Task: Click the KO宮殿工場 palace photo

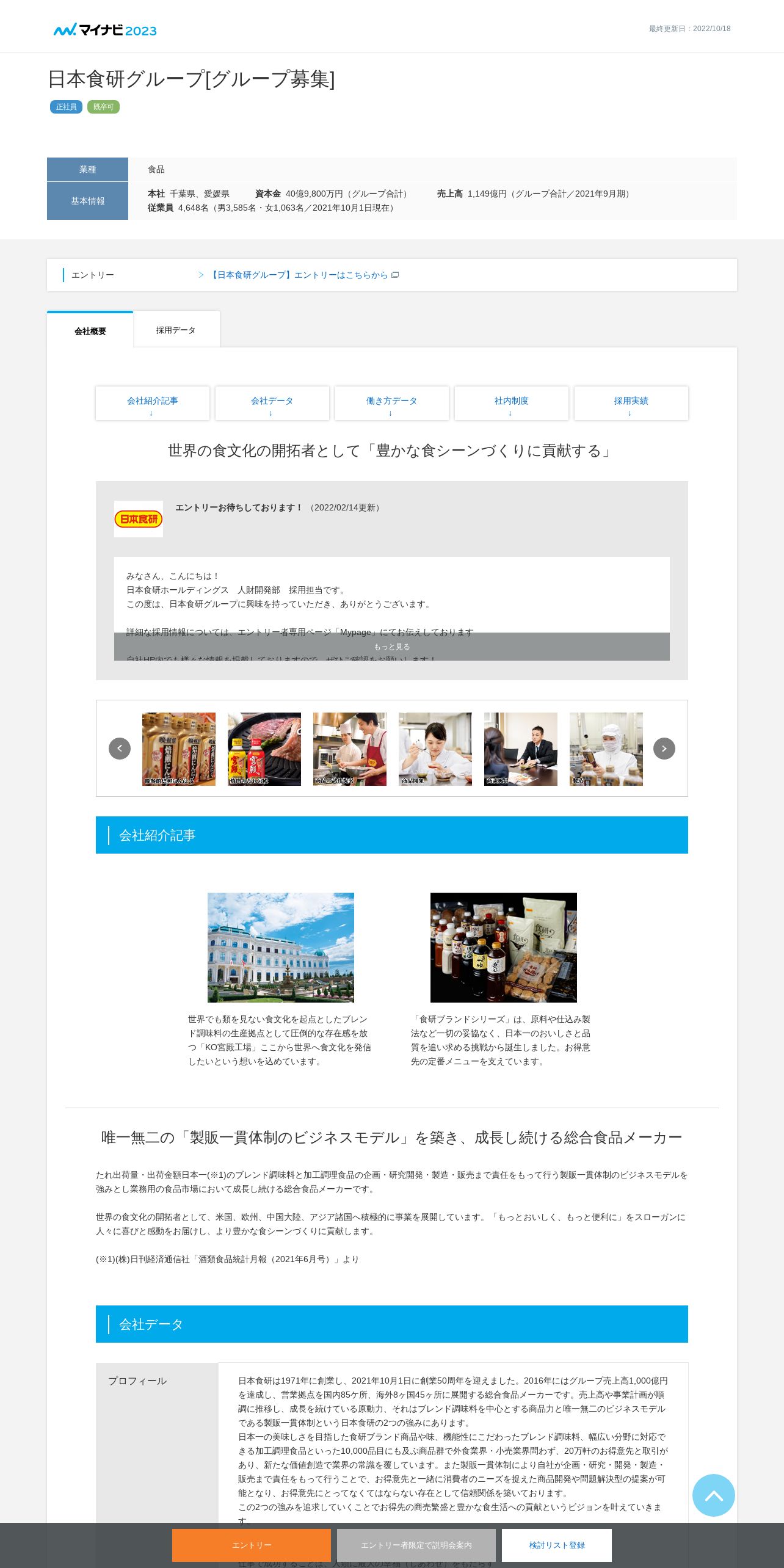Action: click(x=281, y=948)
